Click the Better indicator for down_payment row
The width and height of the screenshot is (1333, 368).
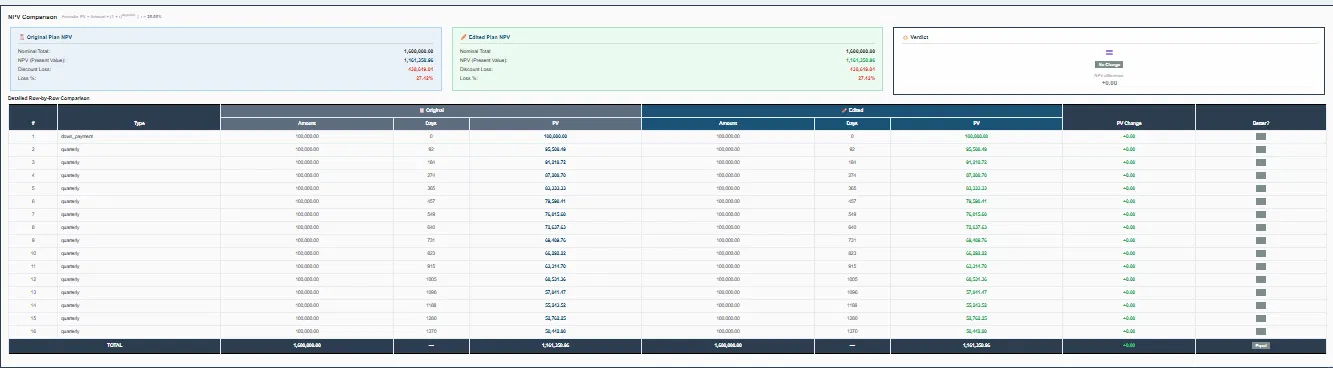point(1261,135)
